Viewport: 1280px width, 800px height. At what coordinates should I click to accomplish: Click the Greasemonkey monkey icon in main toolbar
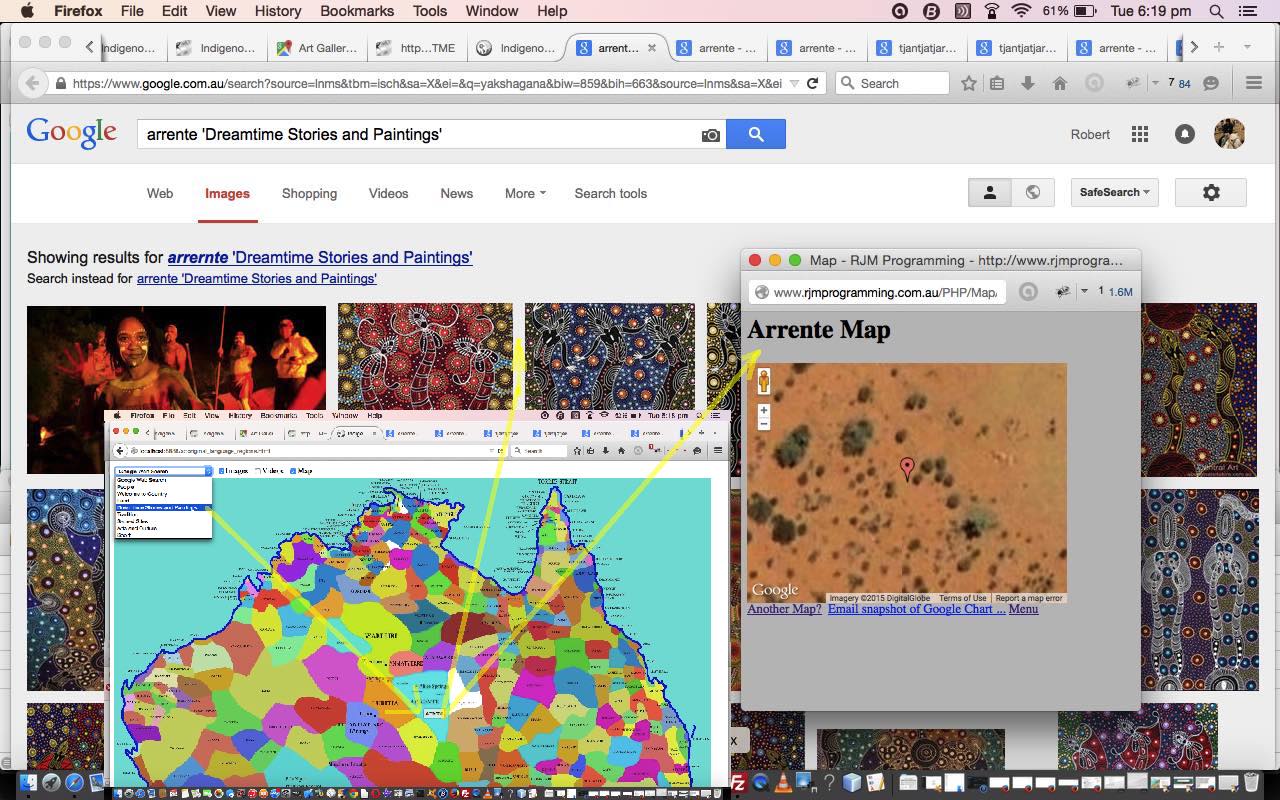tap(1133, 83)
